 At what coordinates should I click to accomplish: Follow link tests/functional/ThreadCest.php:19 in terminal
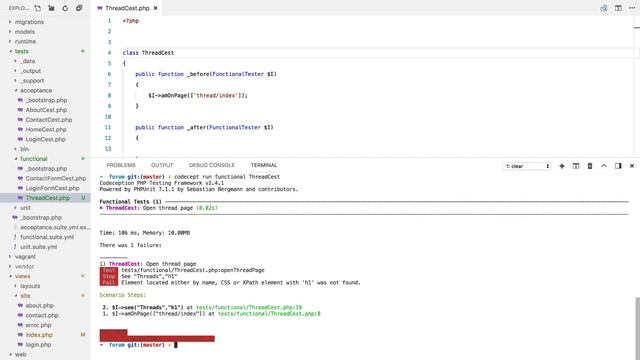[x=249, y=307]
